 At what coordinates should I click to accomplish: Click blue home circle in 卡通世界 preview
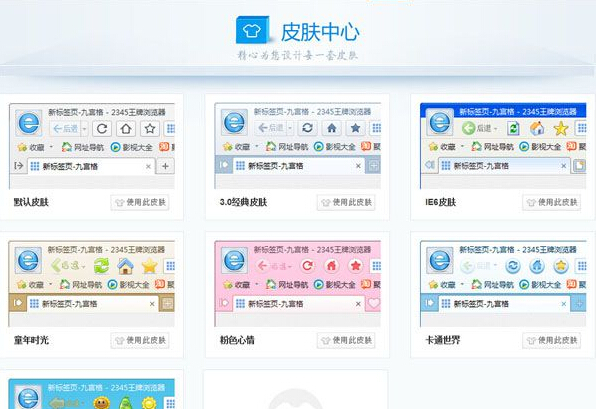(537, 266)
